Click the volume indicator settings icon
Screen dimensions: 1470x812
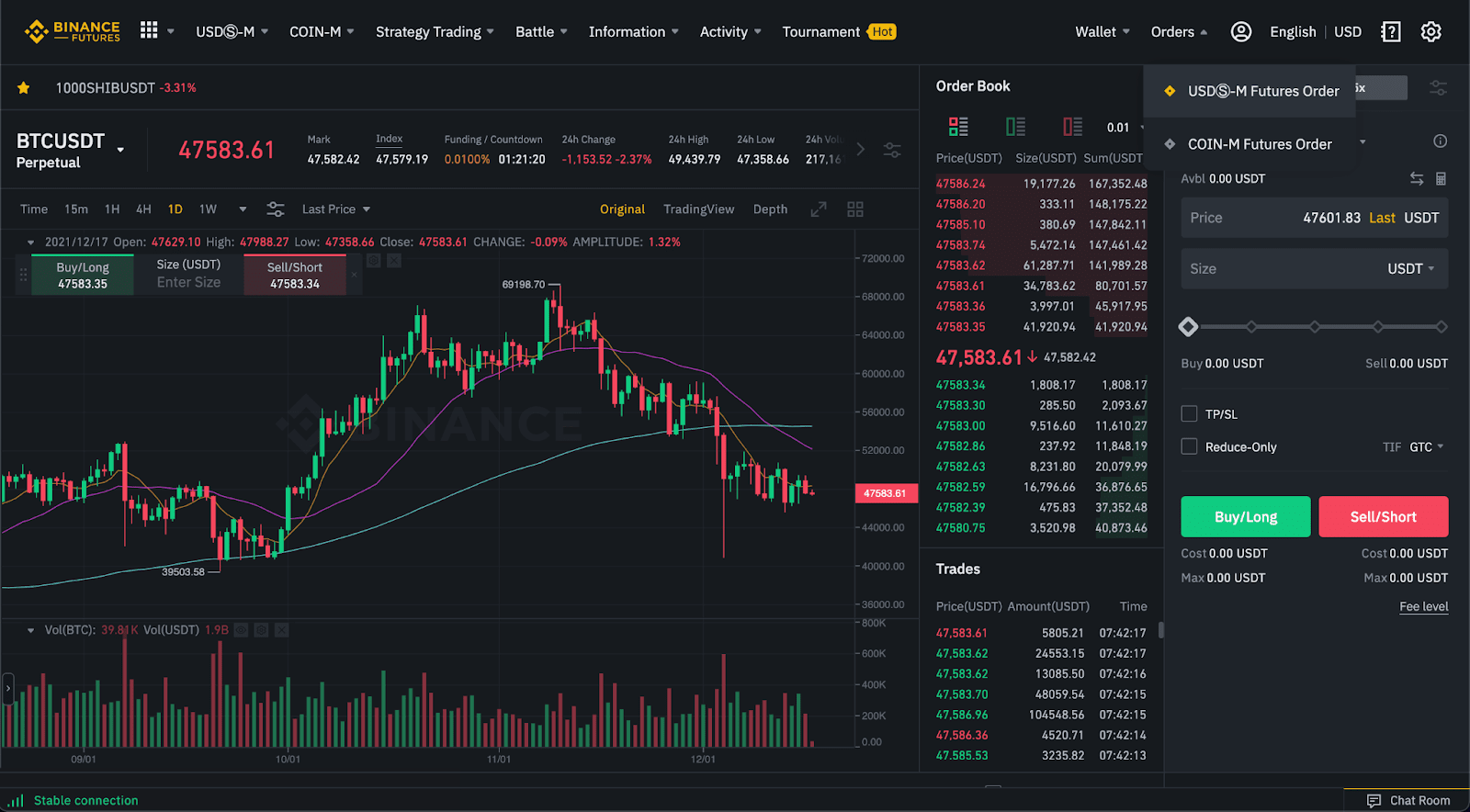261,630
